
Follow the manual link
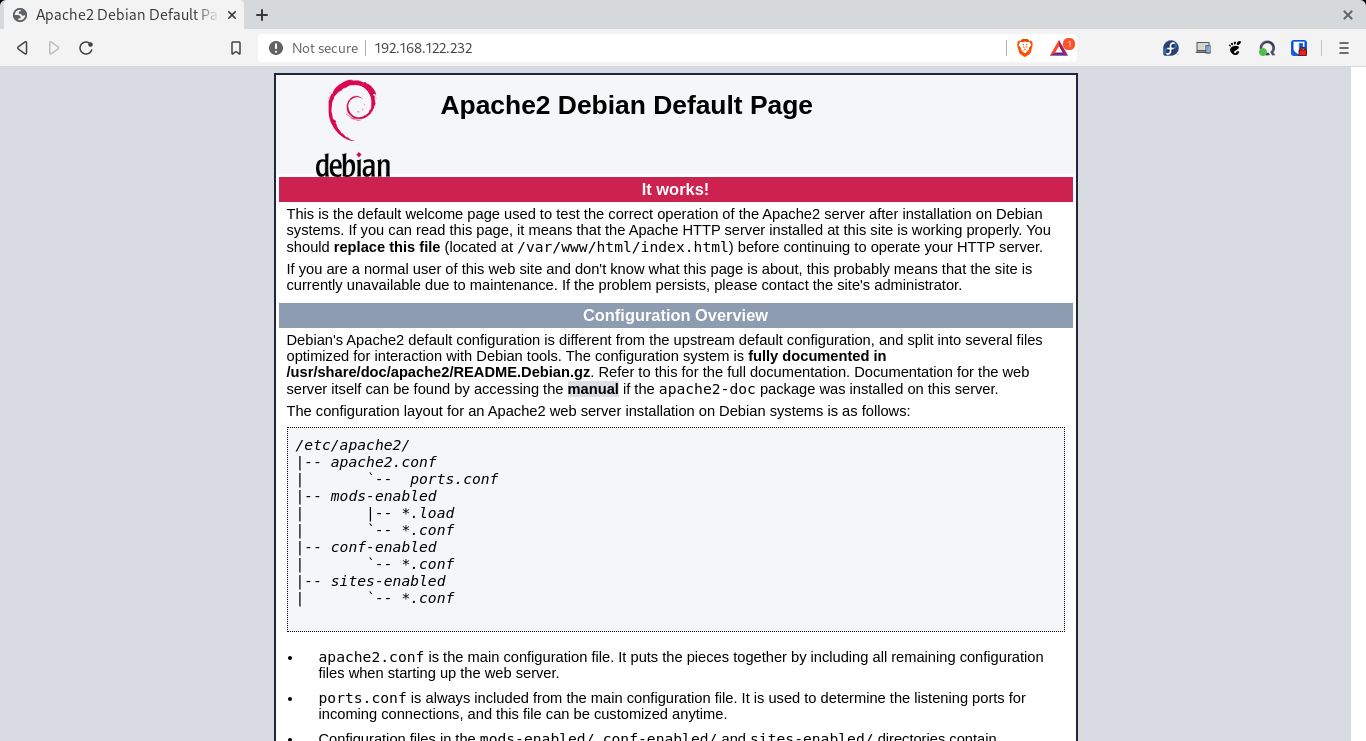click(593, 389)
